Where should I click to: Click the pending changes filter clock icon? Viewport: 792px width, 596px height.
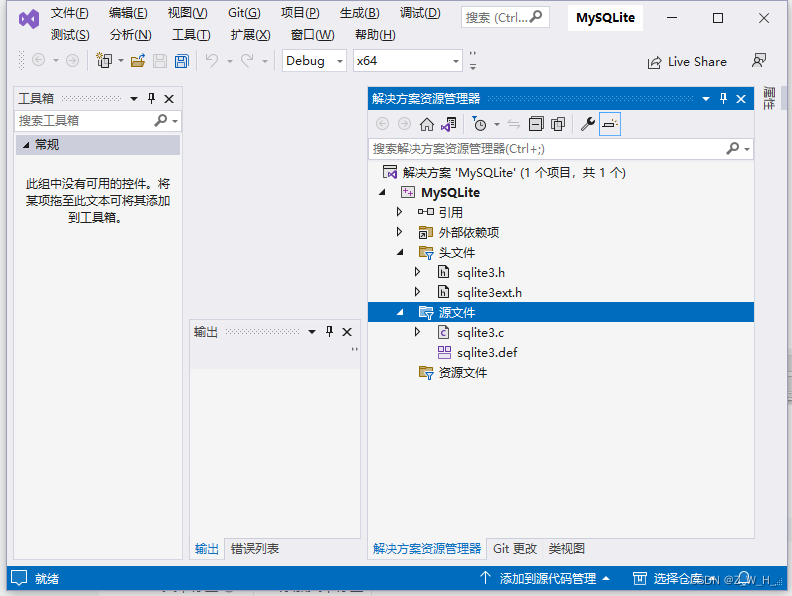(479, 124)
